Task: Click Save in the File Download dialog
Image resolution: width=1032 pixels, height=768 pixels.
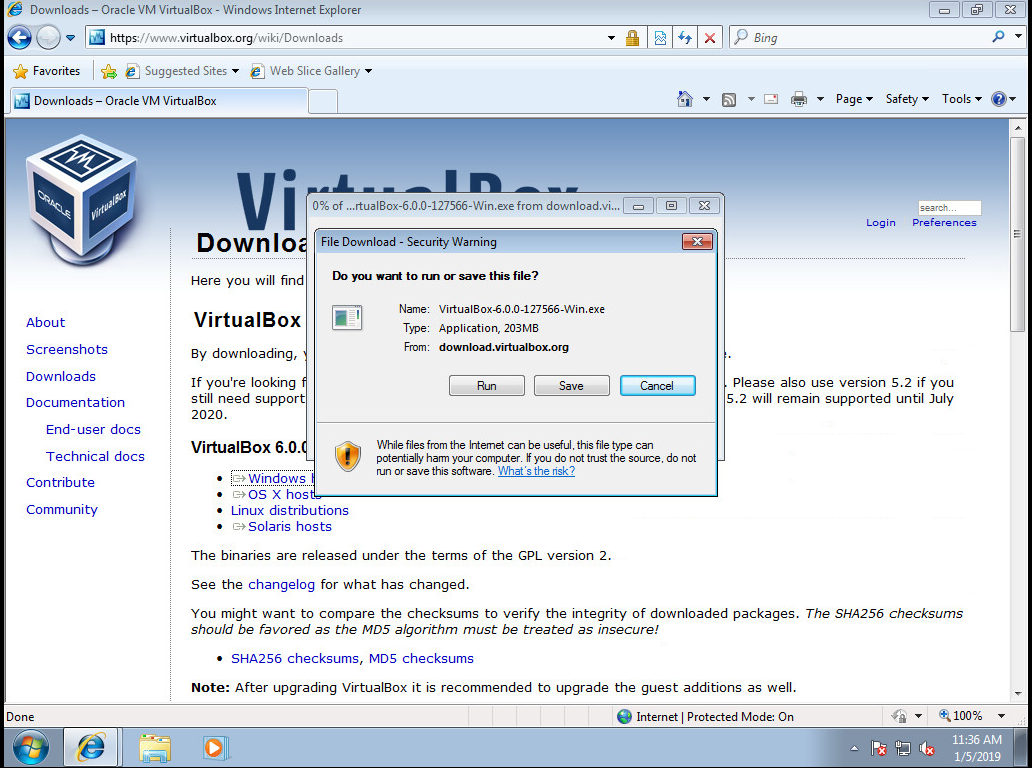Action: pos(571,386)
